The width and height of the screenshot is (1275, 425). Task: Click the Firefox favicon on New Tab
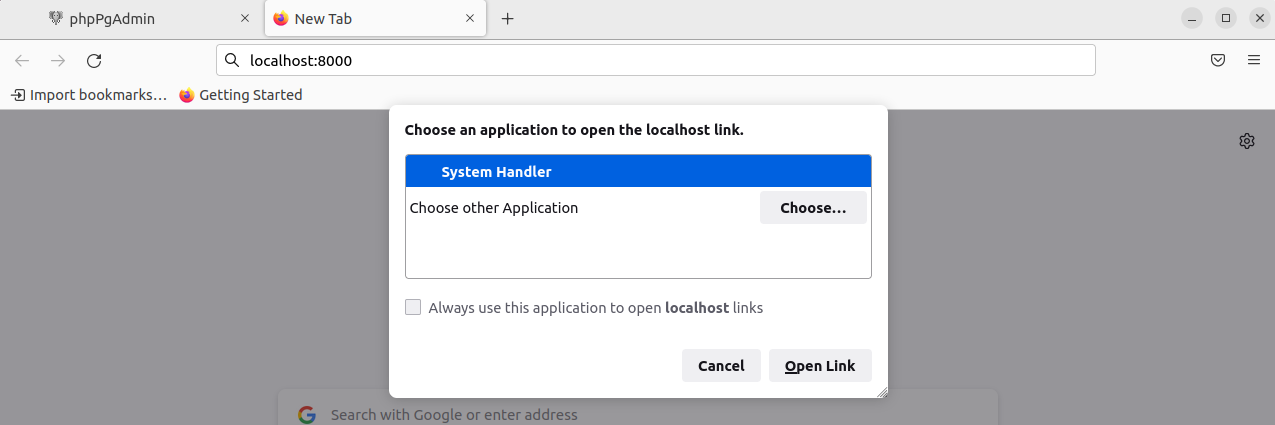[281, 19]
